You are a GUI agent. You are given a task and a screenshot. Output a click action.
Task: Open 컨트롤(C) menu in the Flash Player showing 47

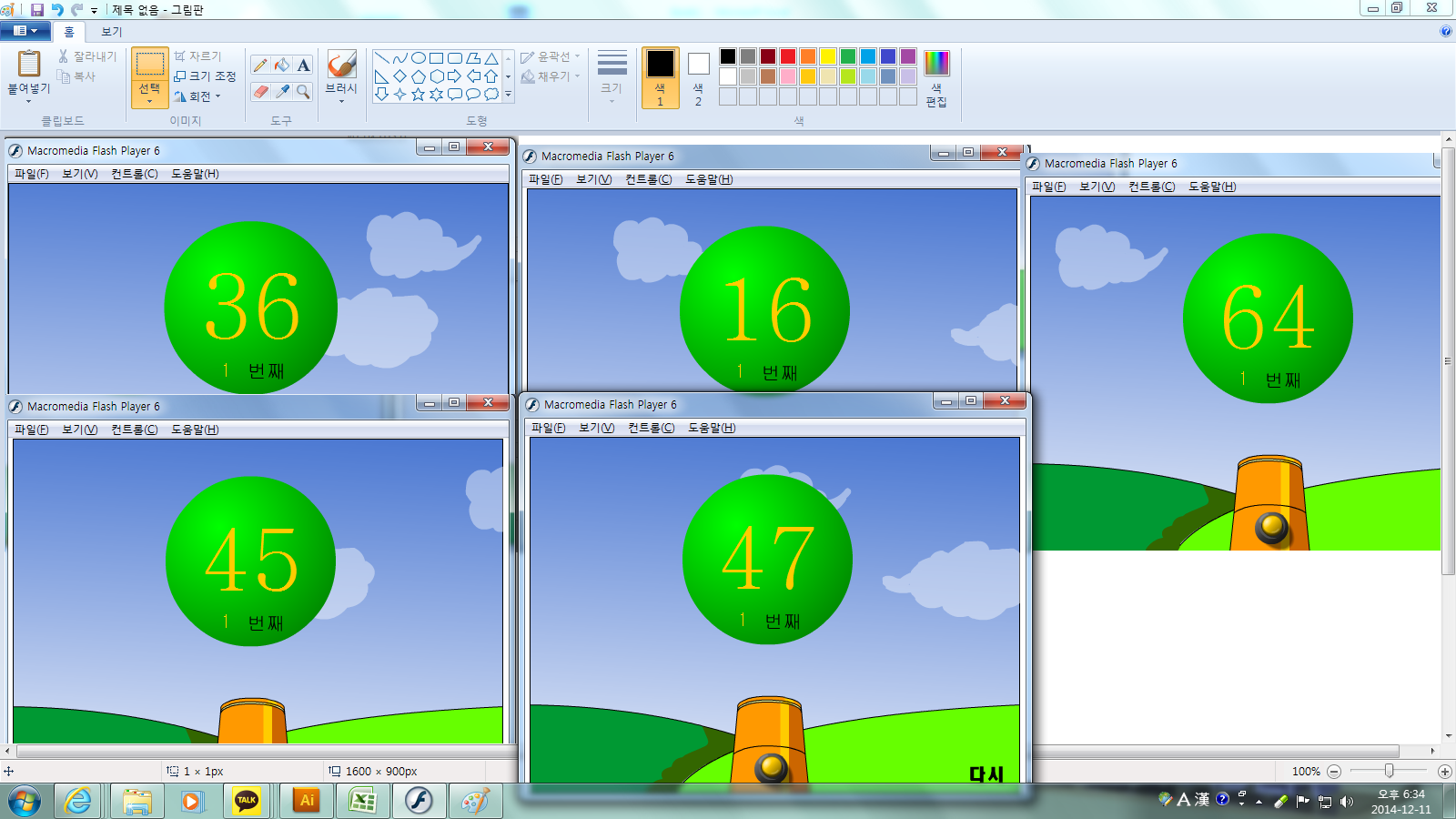pos(651,428)
